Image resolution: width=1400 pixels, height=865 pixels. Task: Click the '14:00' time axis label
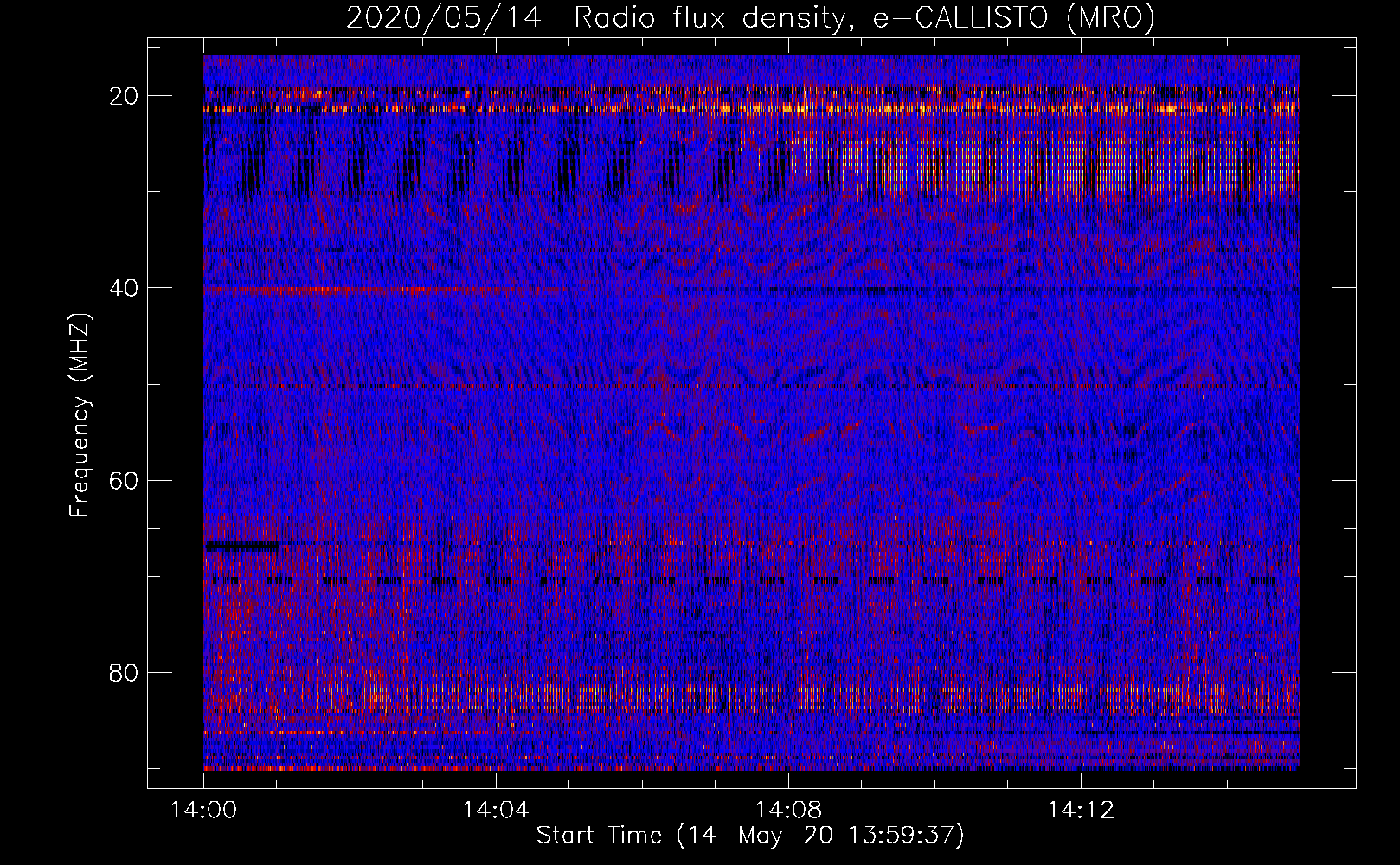204,811
